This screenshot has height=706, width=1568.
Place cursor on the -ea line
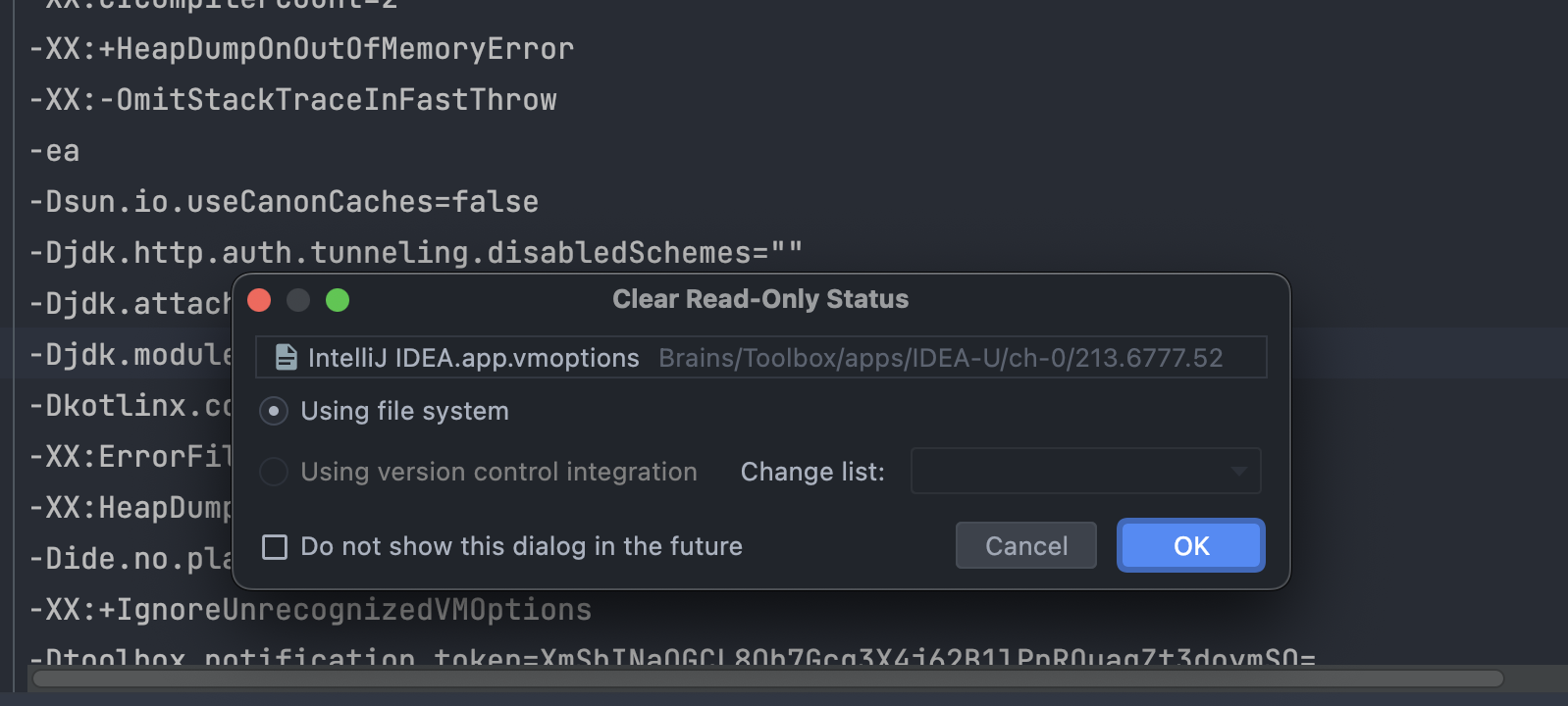tap(55, 151)
